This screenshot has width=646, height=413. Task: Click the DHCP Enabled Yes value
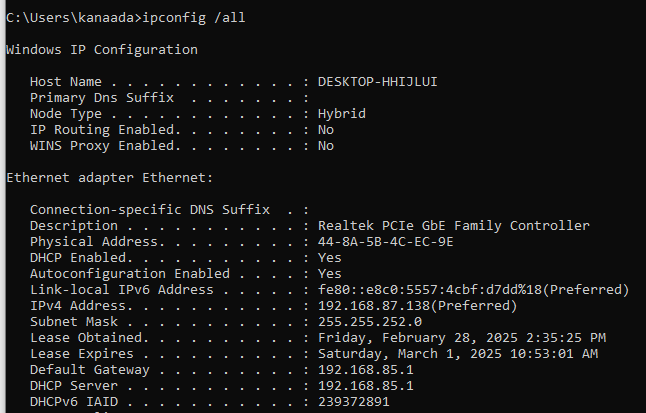(x=330, y=257)
